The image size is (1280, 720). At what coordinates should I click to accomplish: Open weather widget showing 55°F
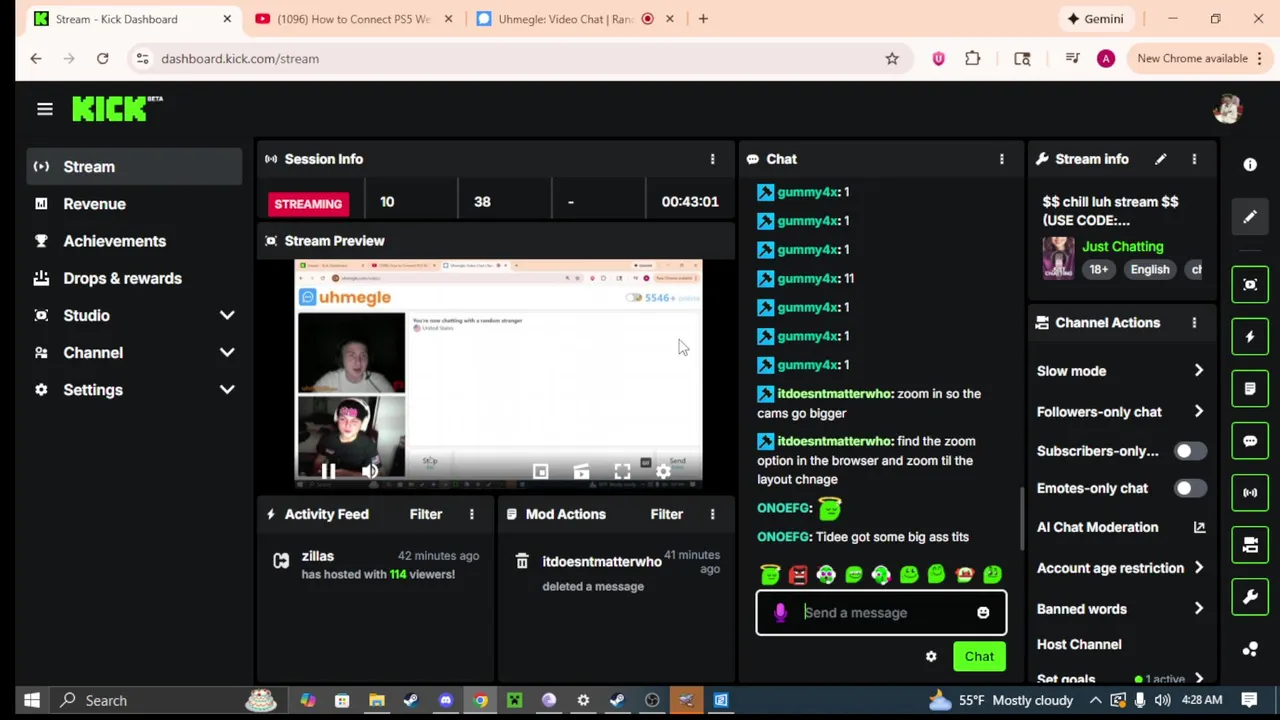point(1003,701)
